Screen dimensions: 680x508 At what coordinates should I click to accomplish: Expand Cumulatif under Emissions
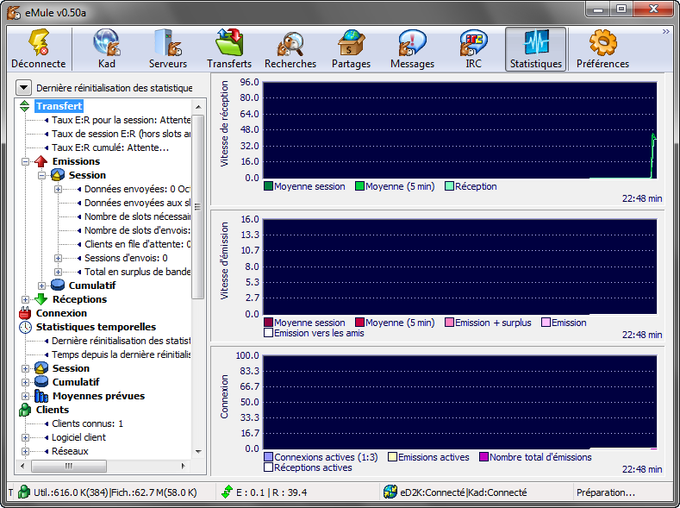click(x=42, y=286)
